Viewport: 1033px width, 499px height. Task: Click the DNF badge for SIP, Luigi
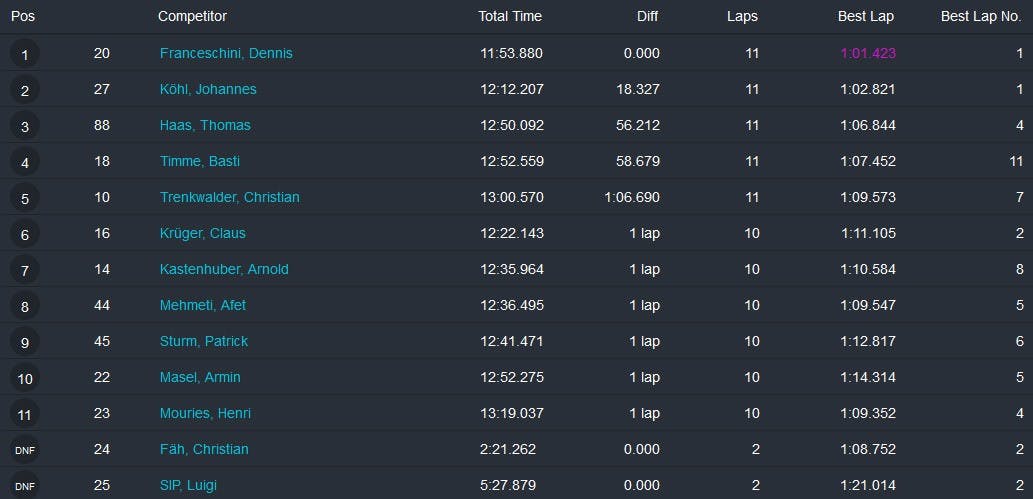[x=25, y=486]
